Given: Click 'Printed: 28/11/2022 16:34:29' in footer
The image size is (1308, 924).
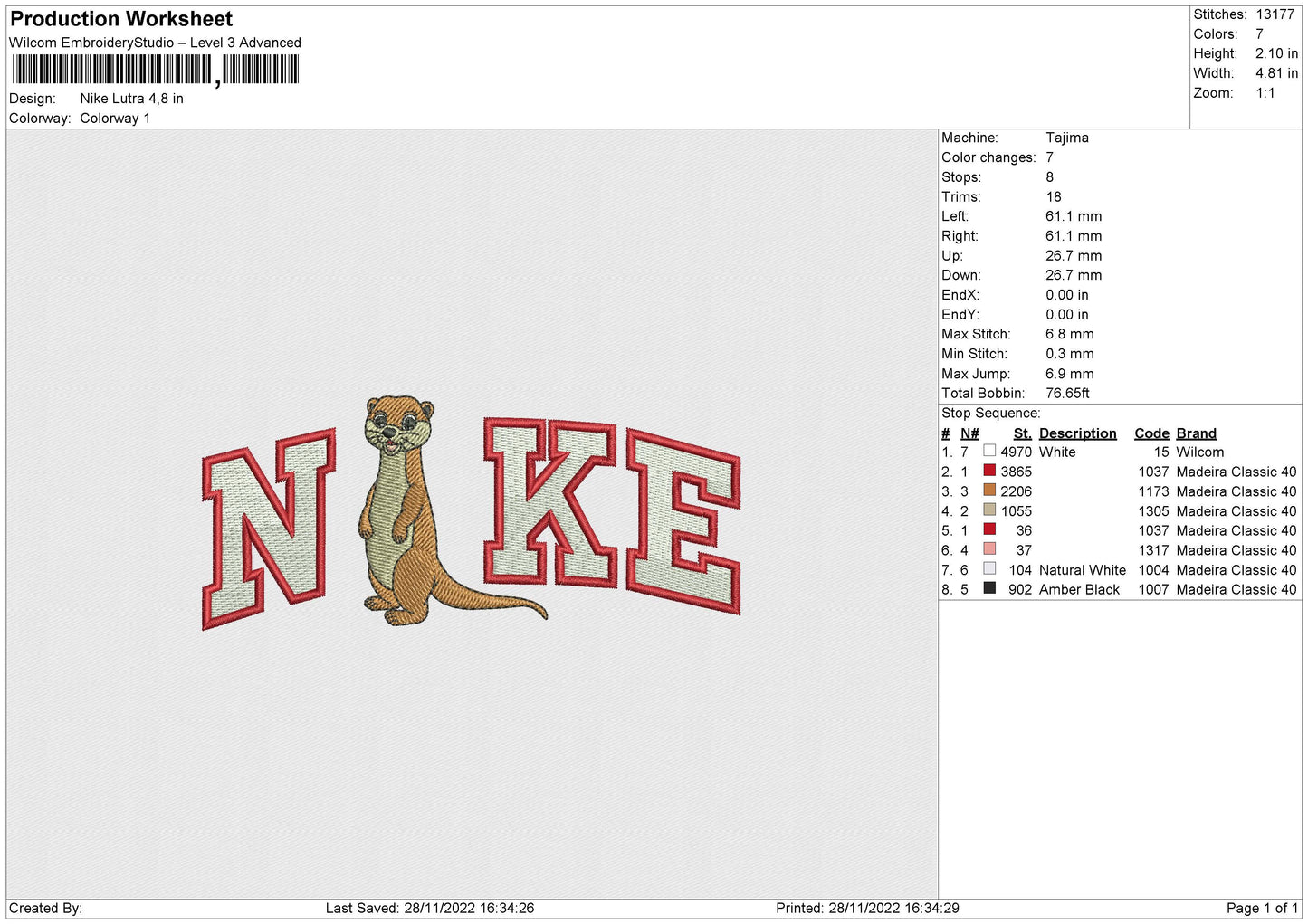Looking at the screenshot, I should coord(867,908).
